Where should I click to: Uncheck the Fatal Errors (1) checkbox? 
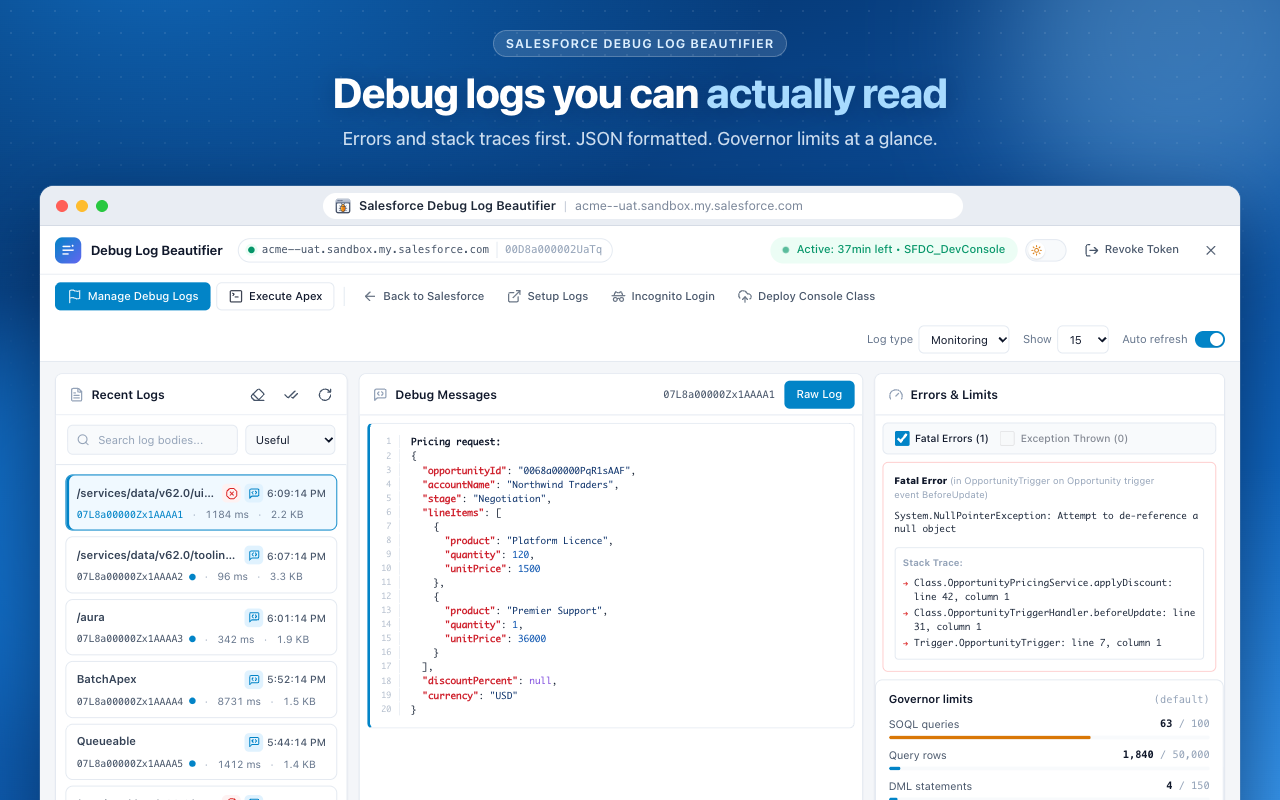pyautogui.click(x=902, y=438)
